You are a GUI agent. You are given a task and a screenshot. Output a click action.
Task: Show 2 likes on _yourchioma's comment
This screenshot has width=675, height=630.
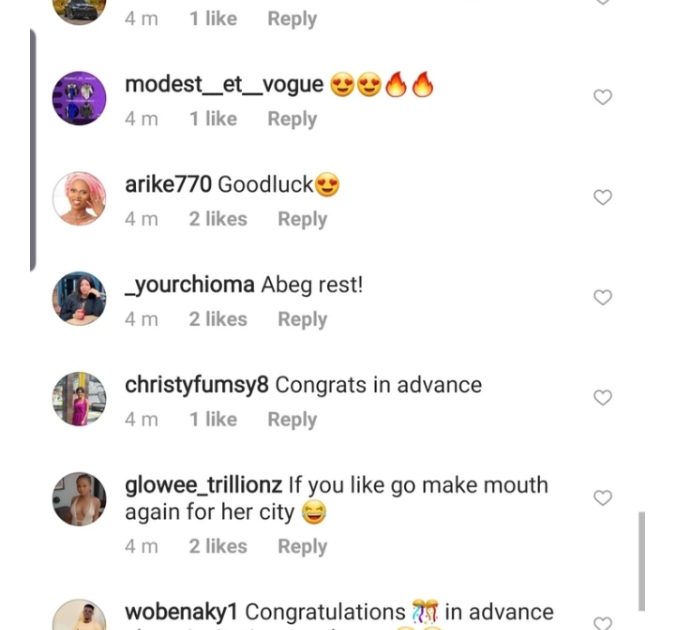pyautogui.click(x=218, y=319)
